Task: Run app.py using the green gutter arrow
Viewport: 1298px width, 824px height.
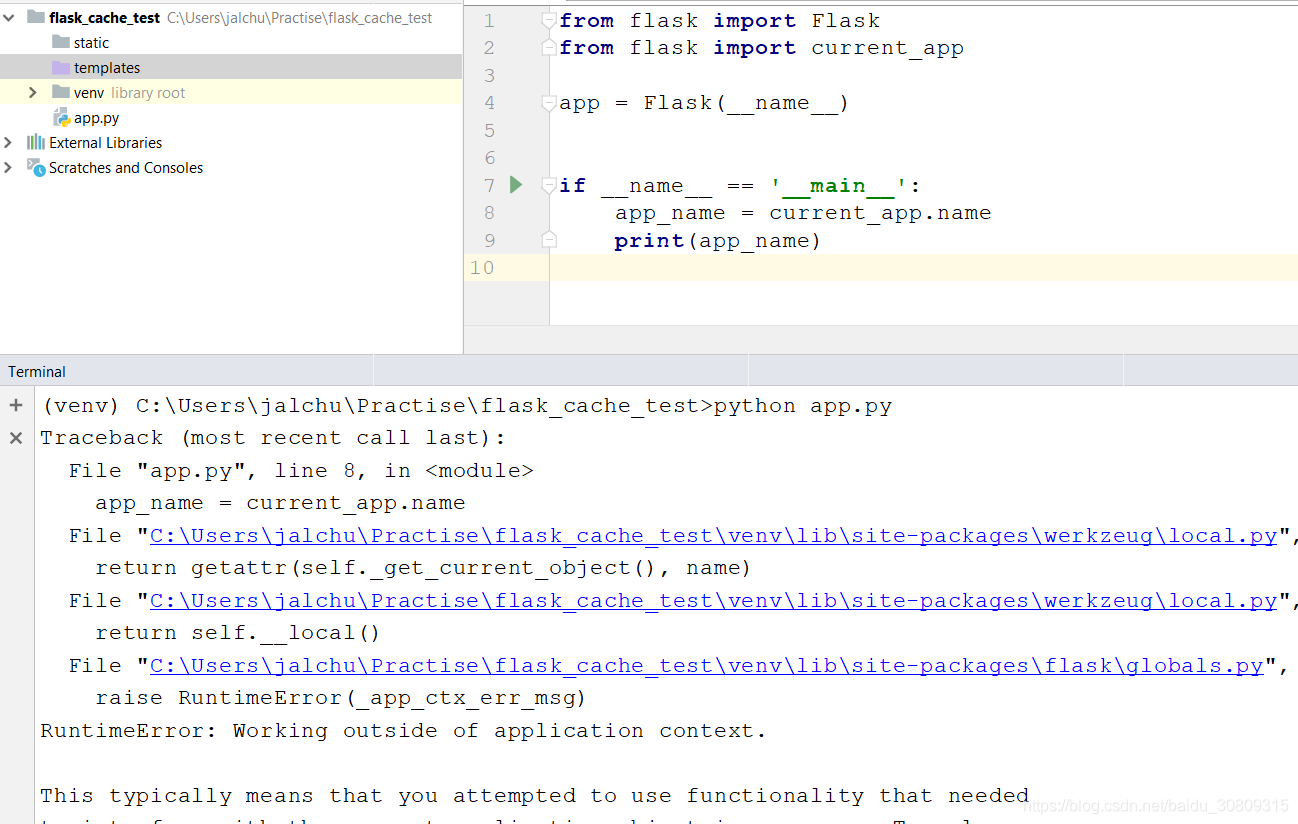Action: (516, 185)
